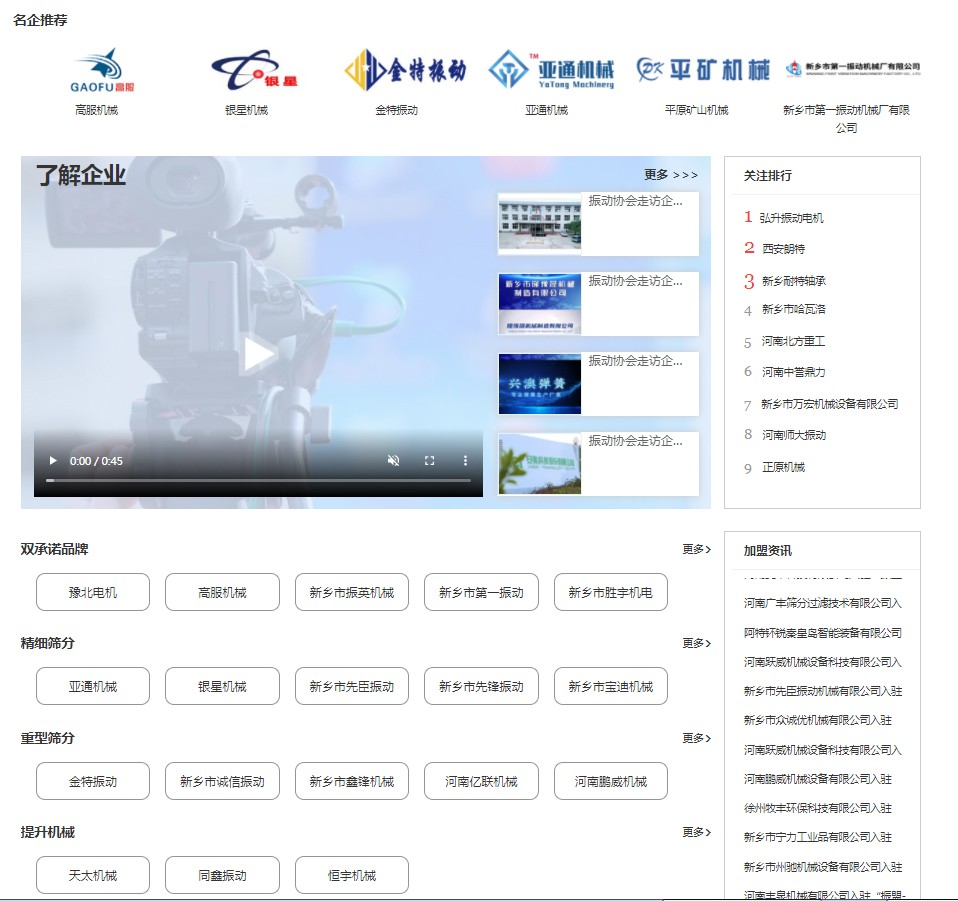Open top-ranked 弘升振动电机 entry
Image resolution: width=958 pixels, height=901 pixels.
[791, 218]
